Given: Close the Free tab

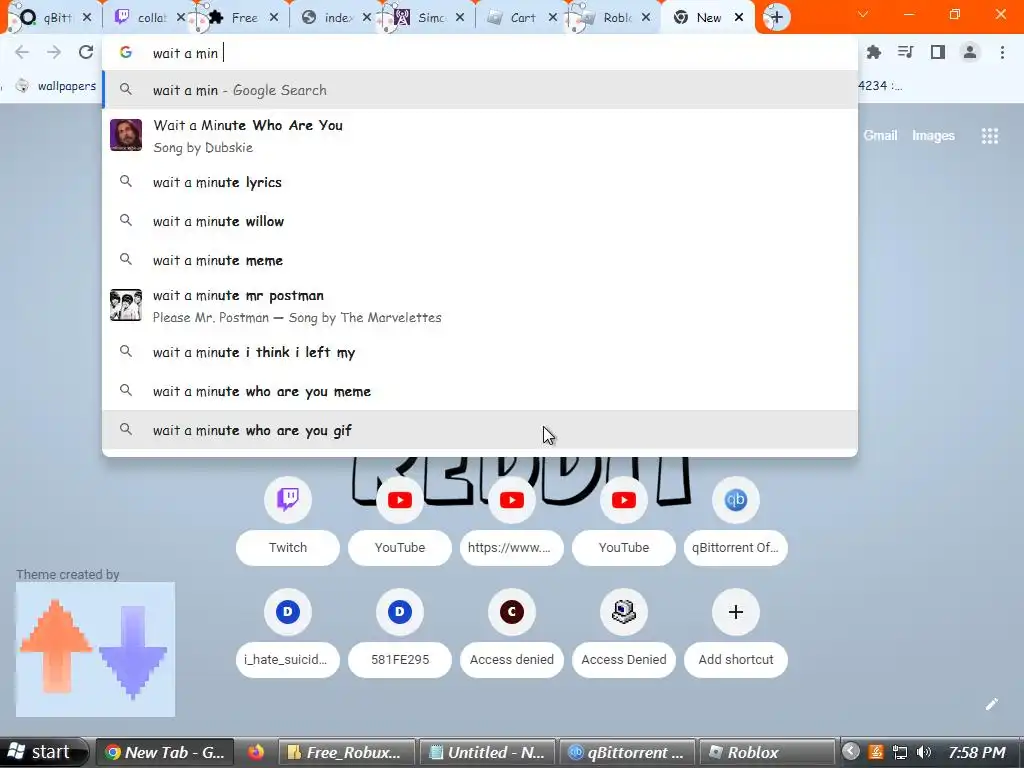Looking at the screenshot, I should pos(274,18).
